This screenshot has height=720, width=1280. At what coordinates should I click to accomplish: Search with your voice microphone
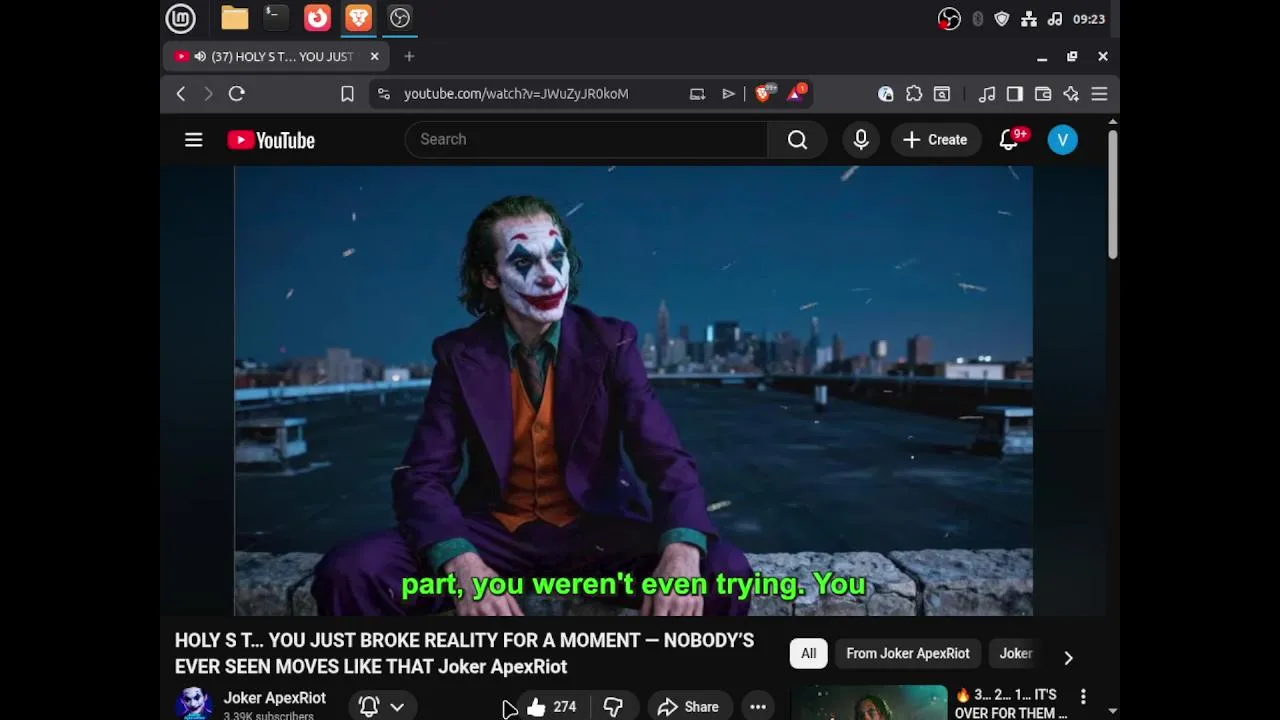click(861, 140)
